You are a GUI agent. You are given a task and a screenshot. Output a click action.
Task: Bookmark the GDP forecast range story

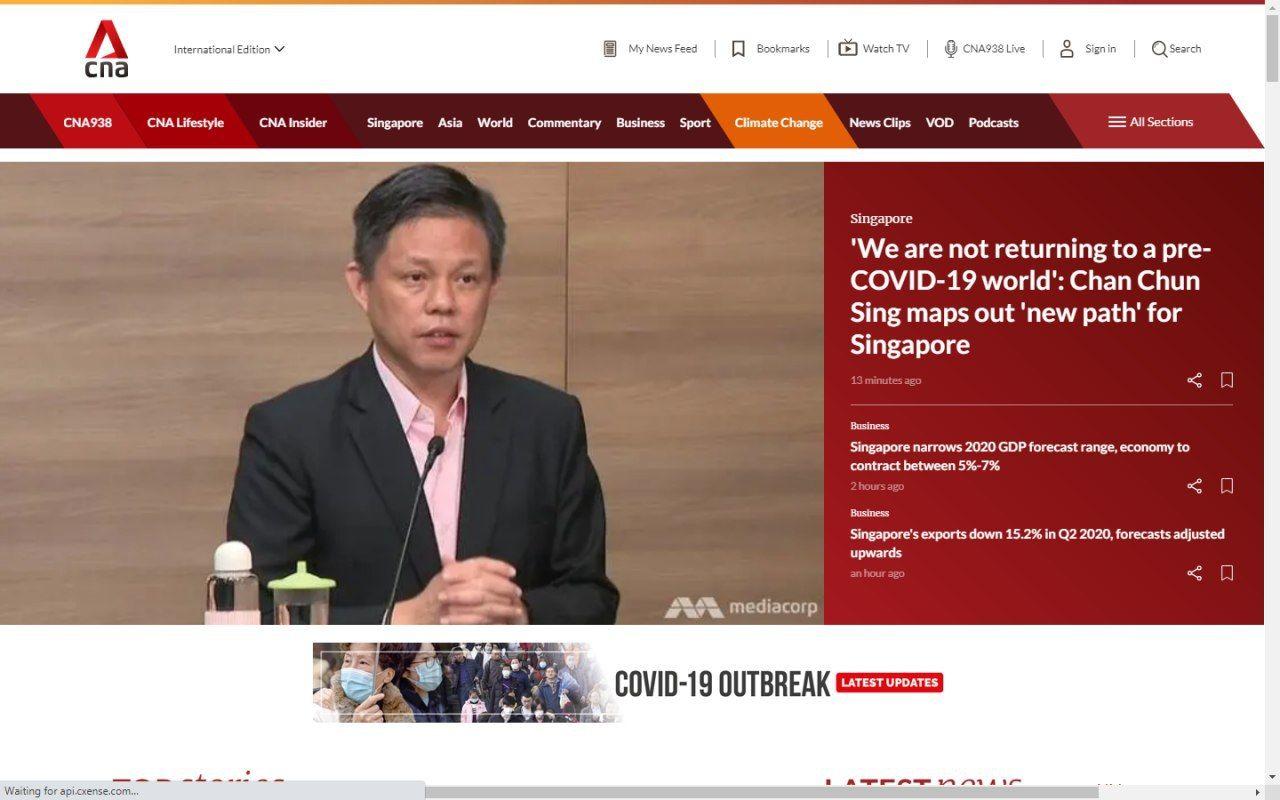click(1227, 486)
